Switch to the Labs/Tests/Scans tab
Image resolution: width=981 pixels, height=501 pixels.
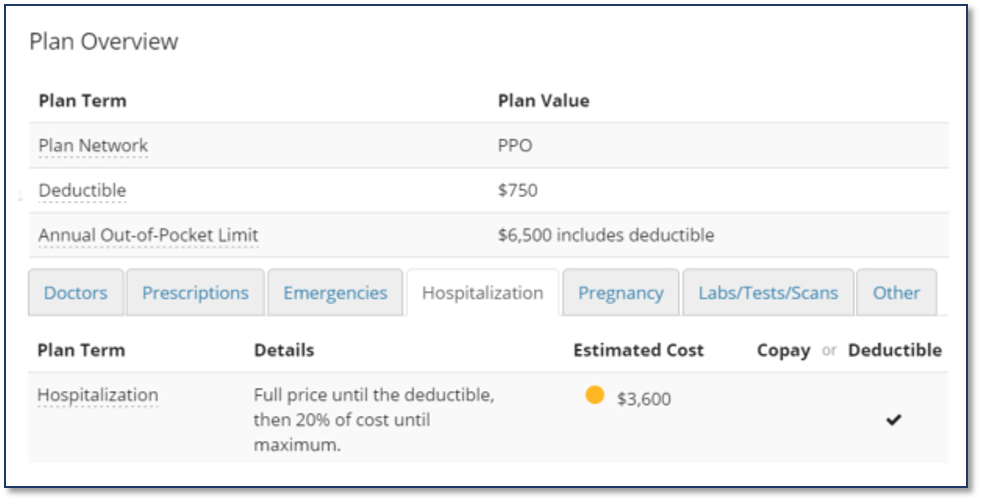768,293
